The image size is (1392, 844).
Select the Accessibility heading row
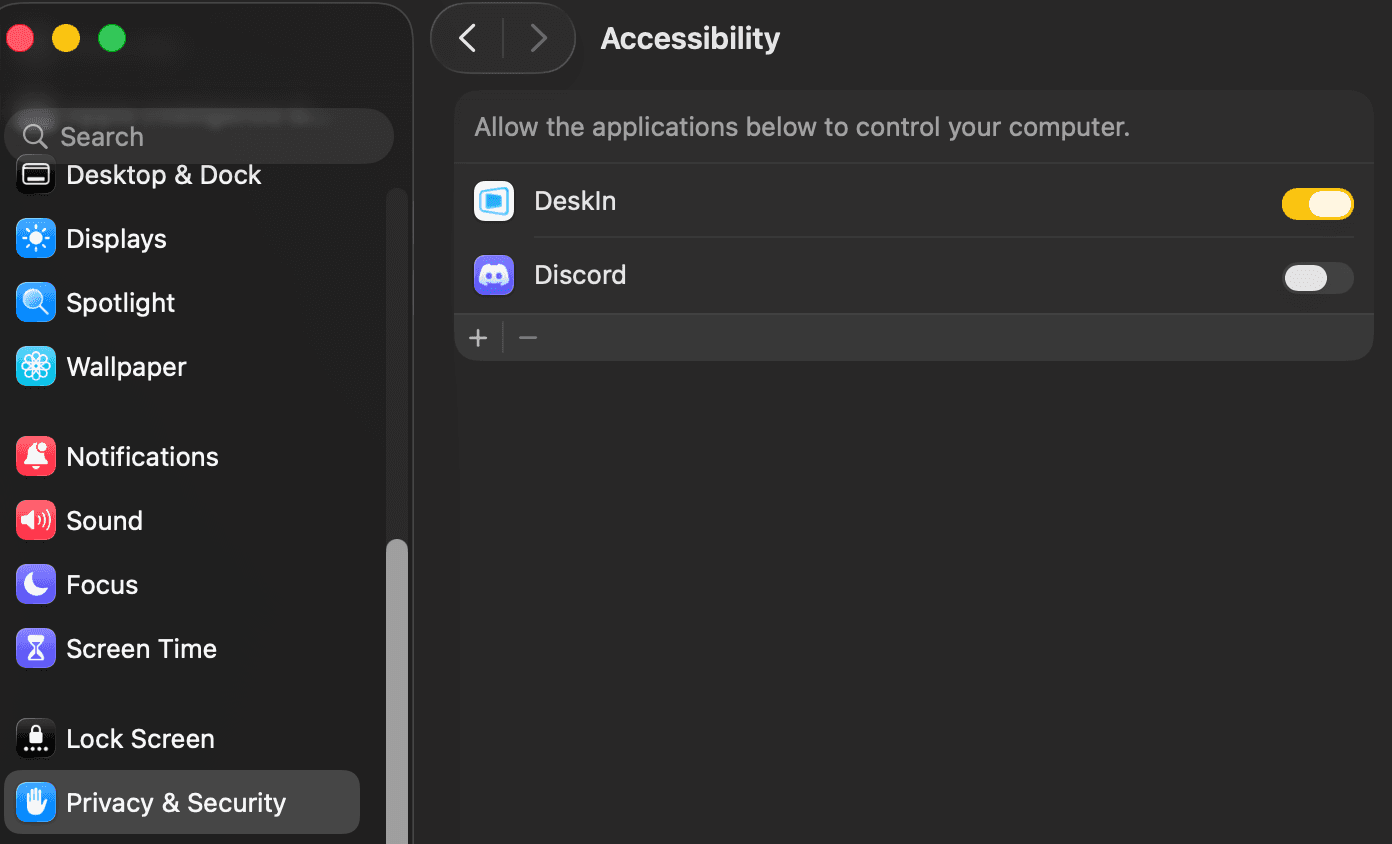point(689,38)
